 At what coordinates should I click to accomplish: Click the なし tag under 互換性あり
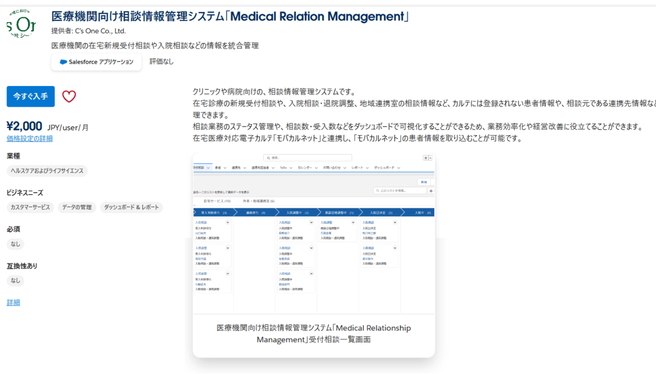15,280
